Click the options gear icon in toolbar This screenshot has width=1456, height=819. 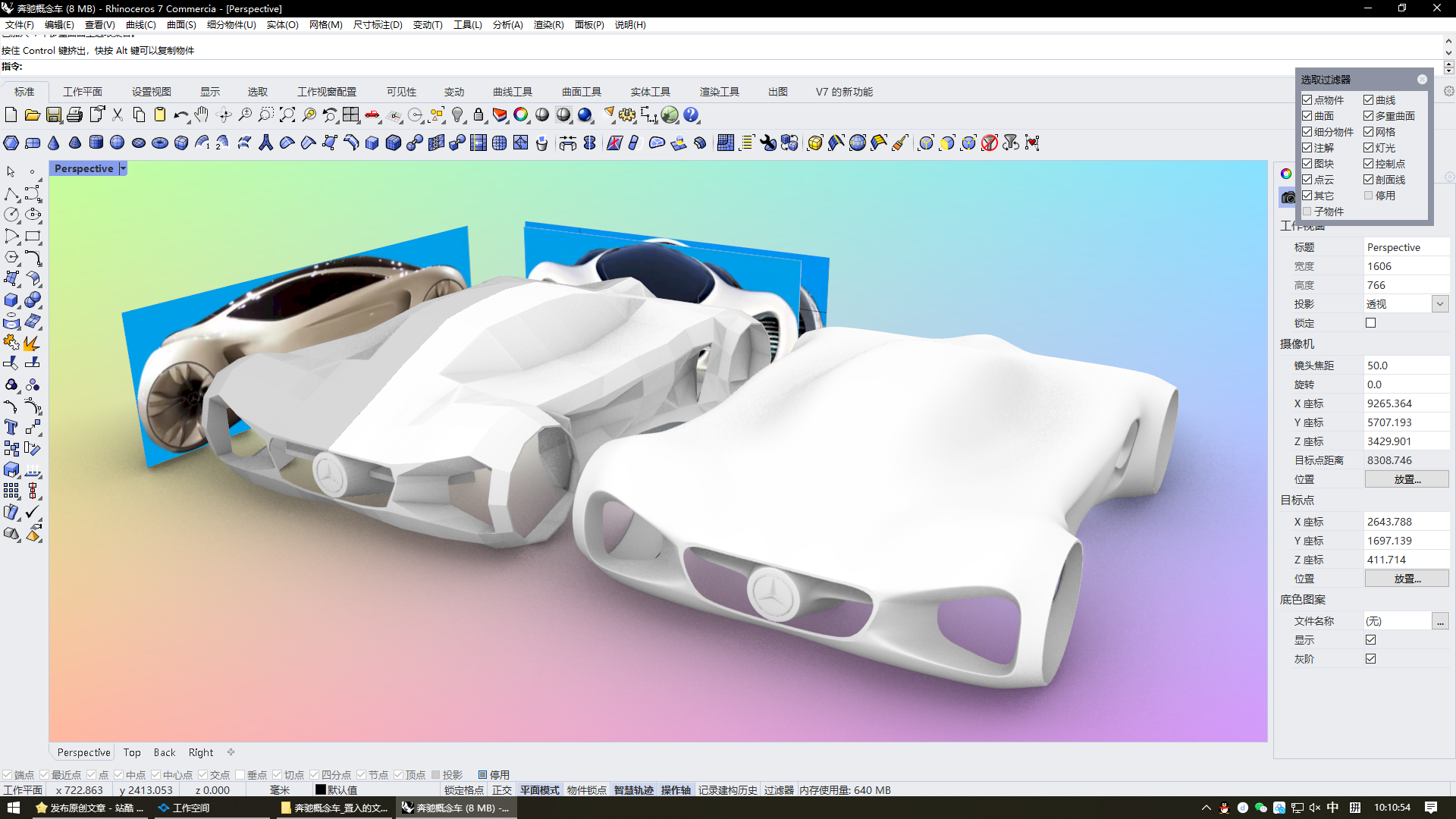627,115
